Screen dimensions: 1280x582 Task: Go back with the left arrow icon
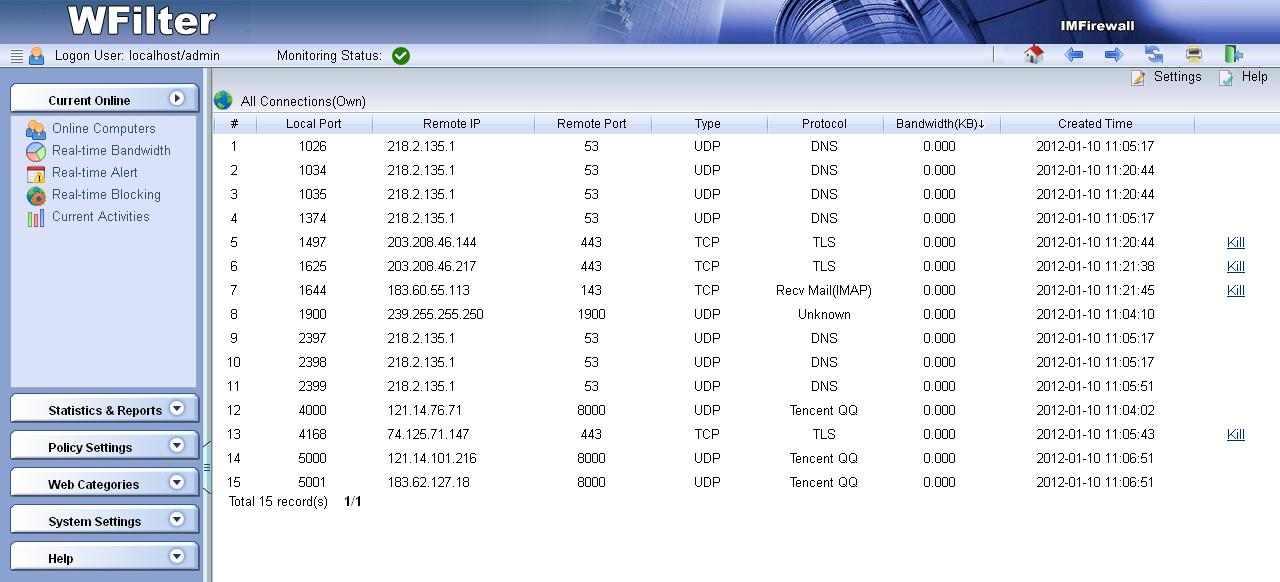(1074, 55)
